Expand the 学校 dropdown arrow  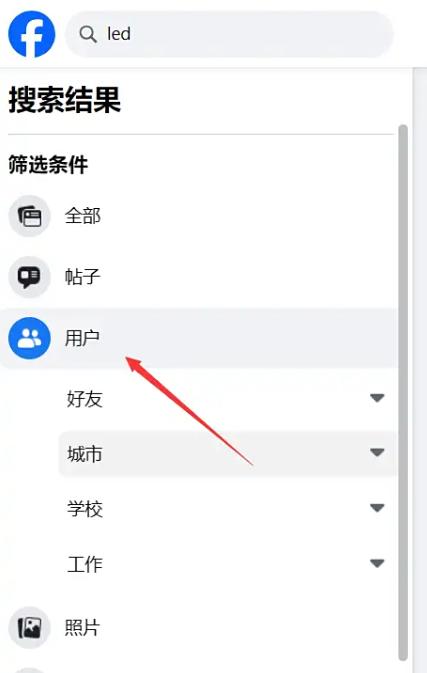(377, 508)
